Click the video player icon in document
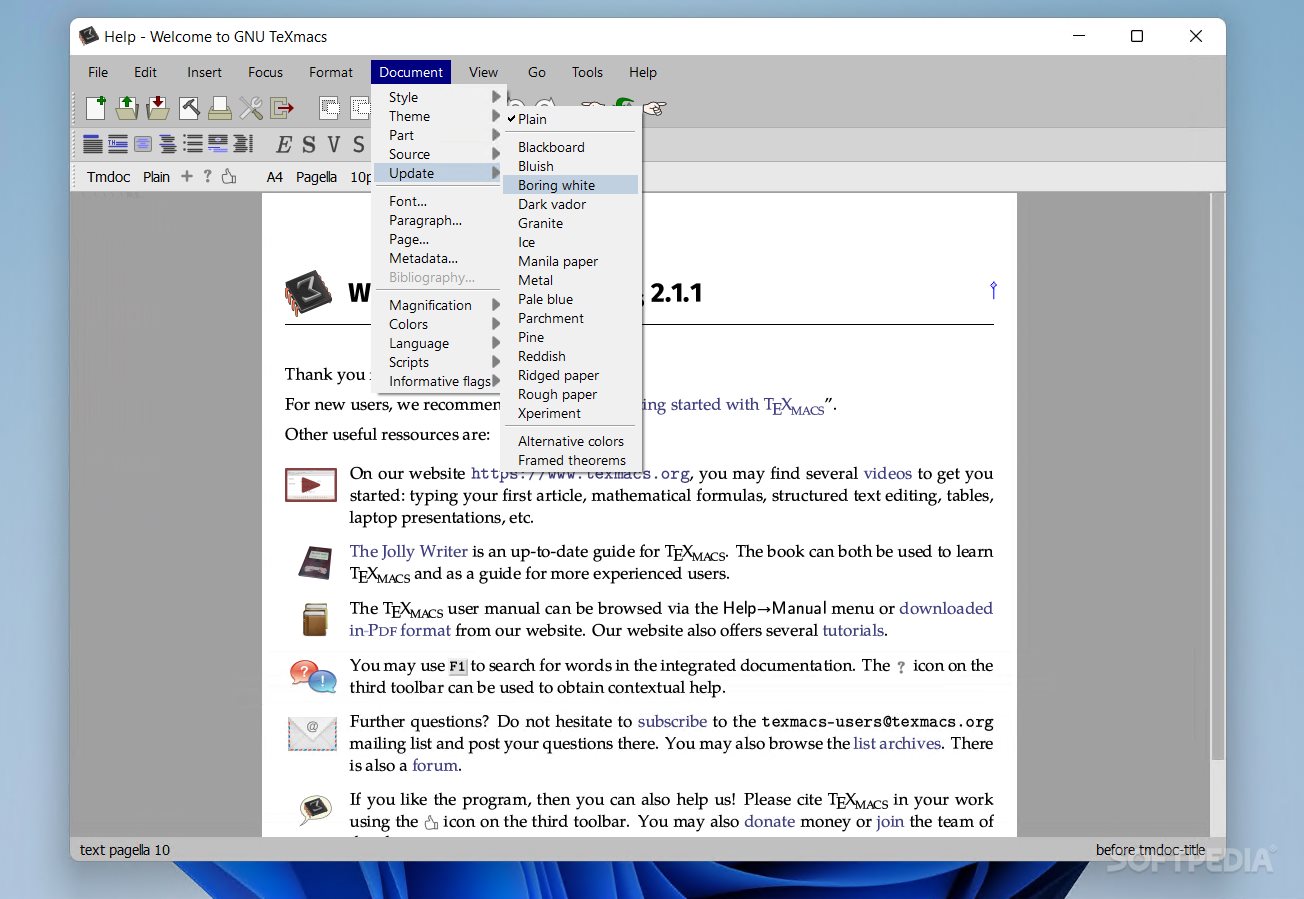This screenshot has width=1304, height=899. click(311, 485)
